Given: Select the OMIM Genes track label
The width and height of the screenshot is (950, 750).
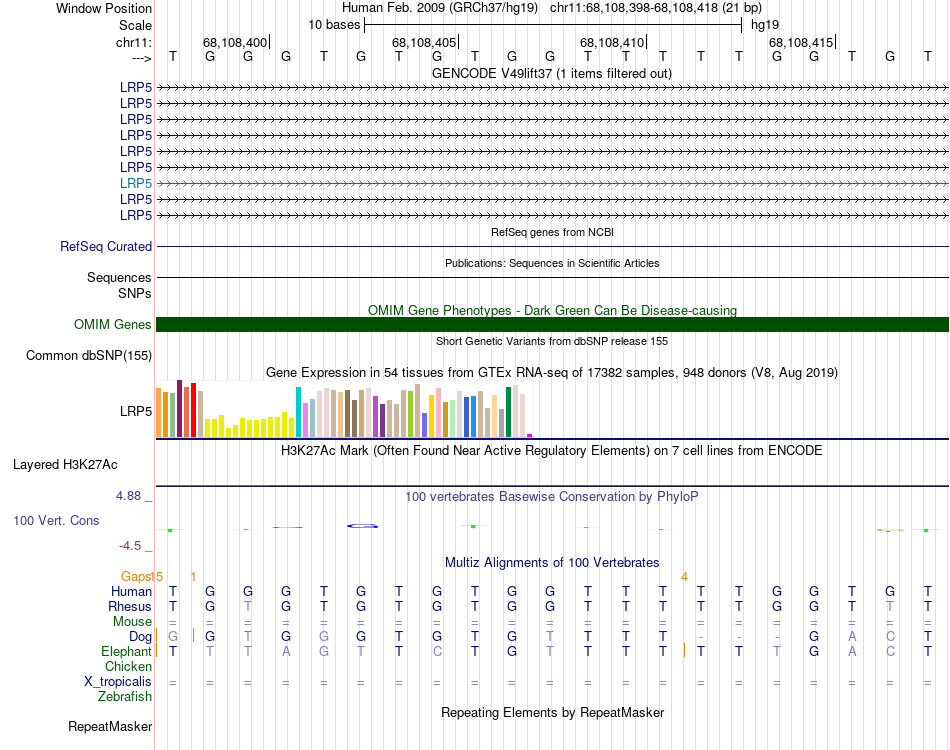Looking at the screenshot, I should point(112,324).
